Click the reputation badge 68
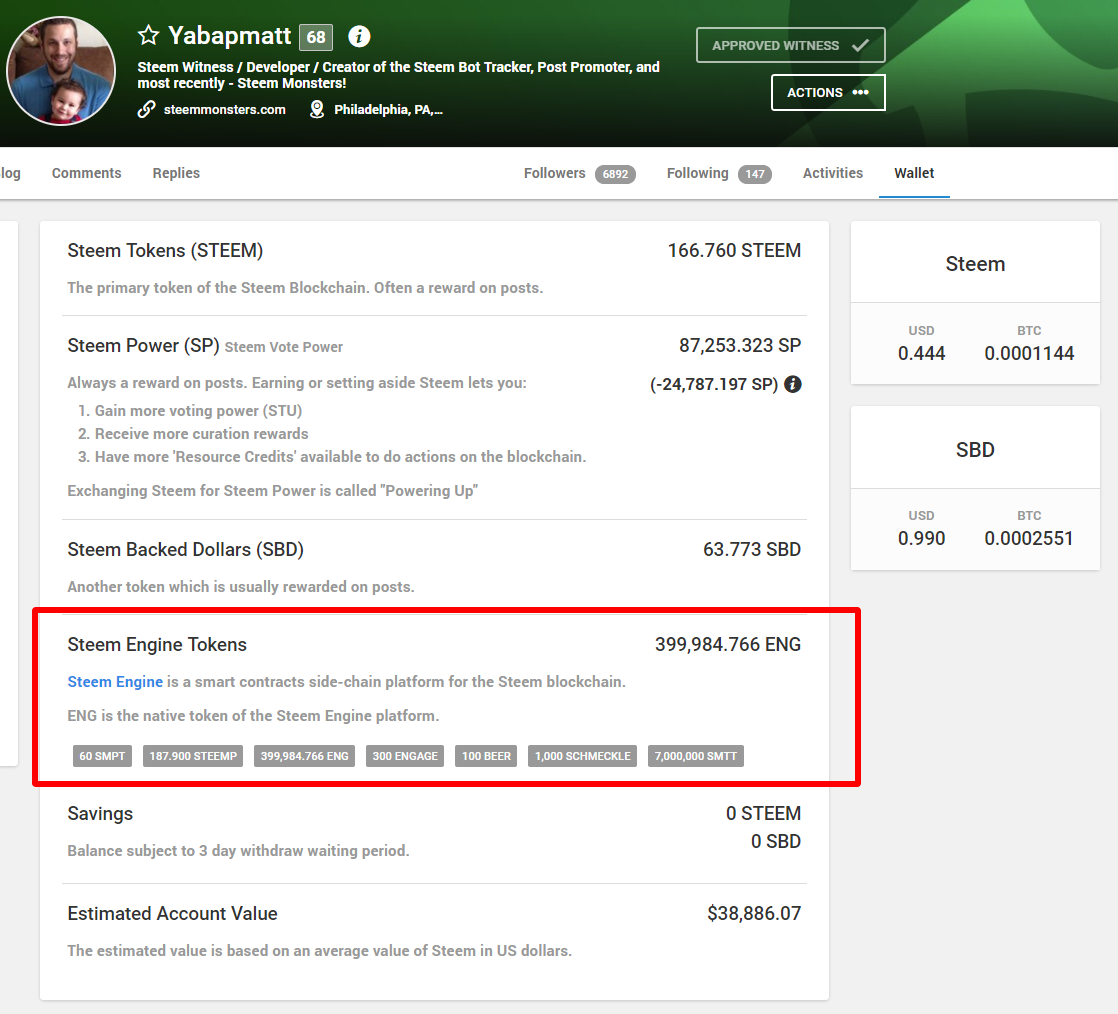Screen dimensions: 1118x1014 [x=316, y=37]
